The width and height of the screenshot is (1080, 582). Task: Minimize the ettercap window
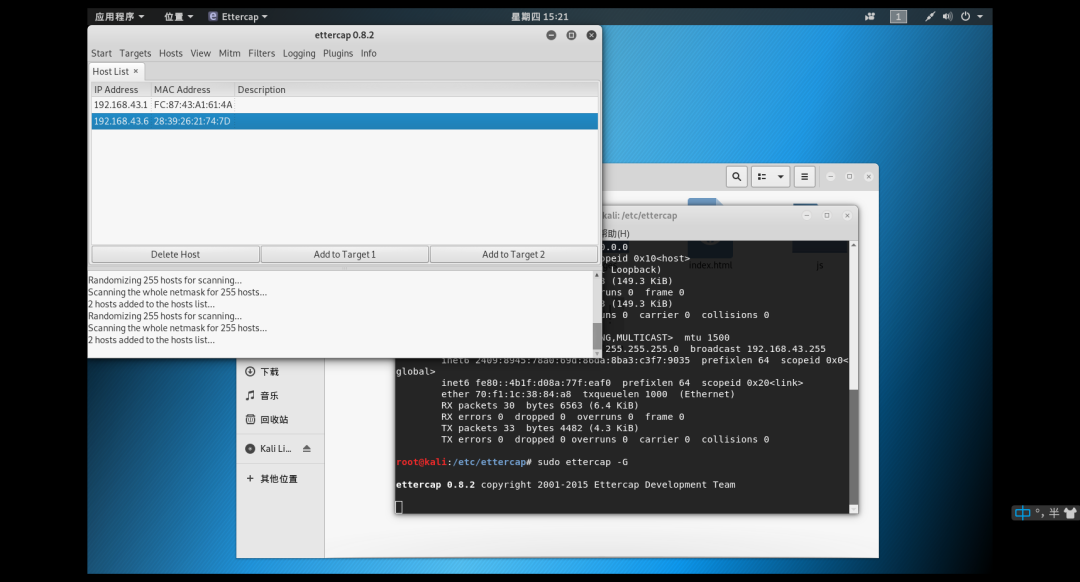[x=551, y=35]
